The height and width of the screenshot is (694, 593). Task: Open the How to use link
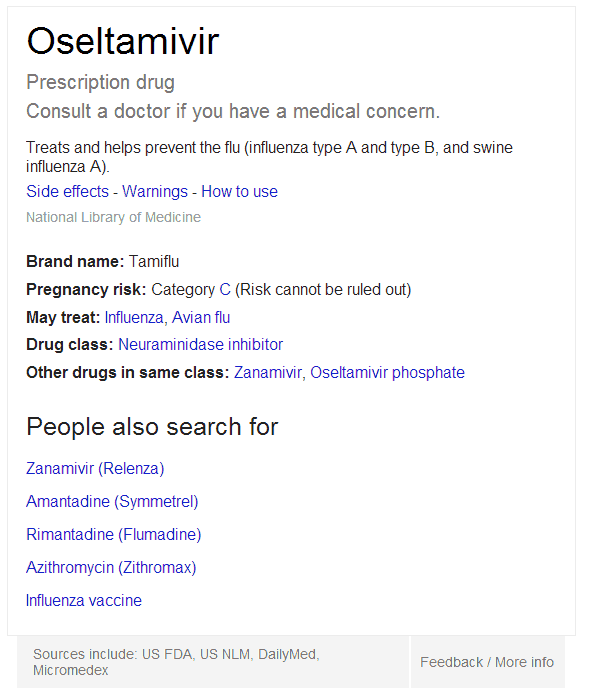coord(239,191)
